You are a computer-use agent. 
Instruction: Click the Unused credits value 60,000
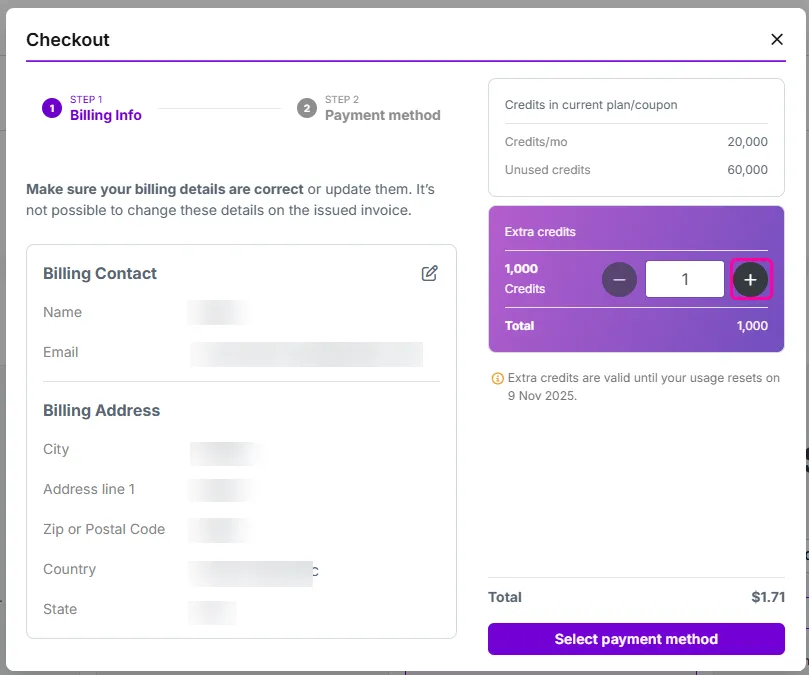pos(747,170)
